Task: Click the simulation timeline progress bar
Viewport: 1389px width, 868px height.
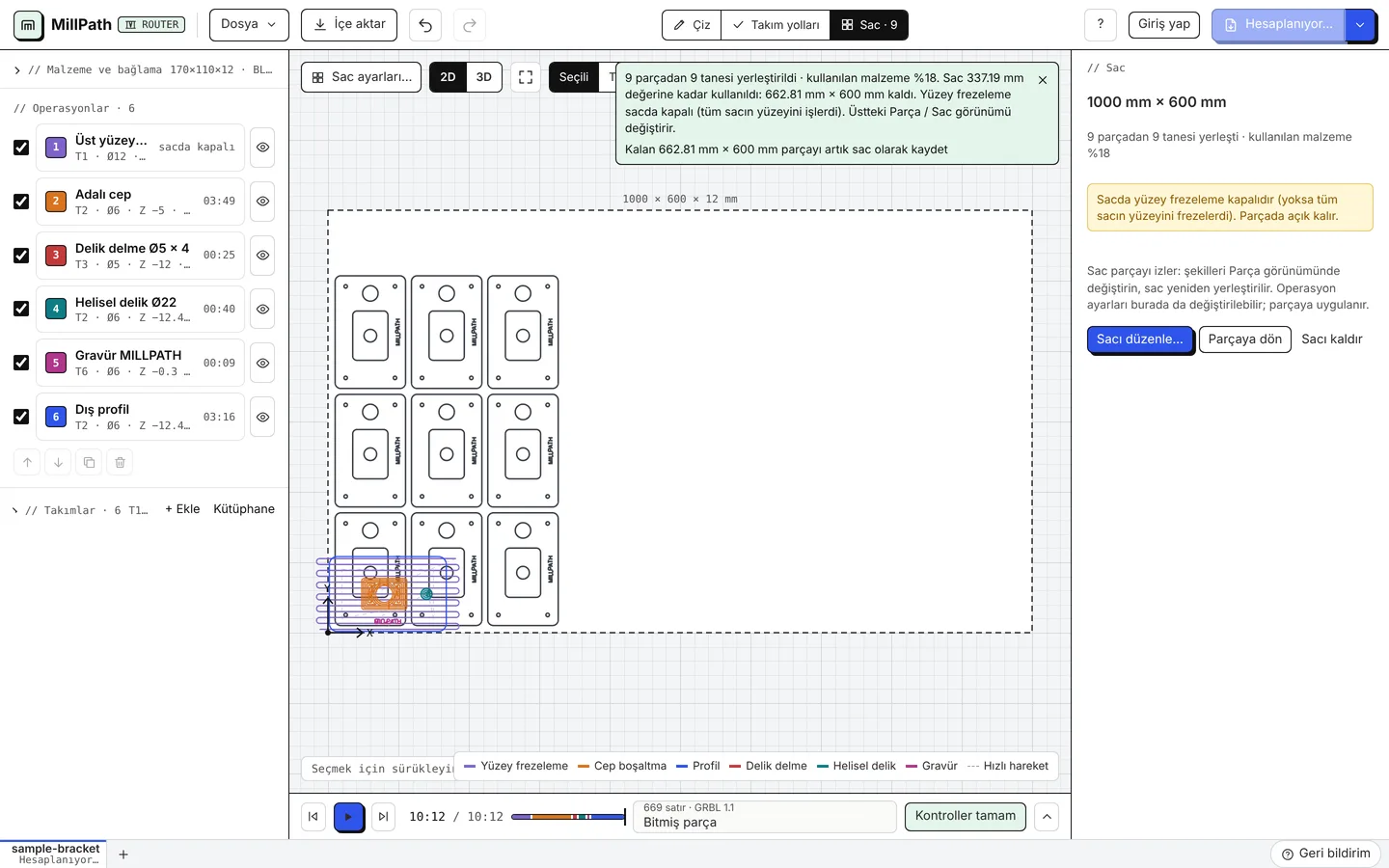Action: (x=568, y=817)
